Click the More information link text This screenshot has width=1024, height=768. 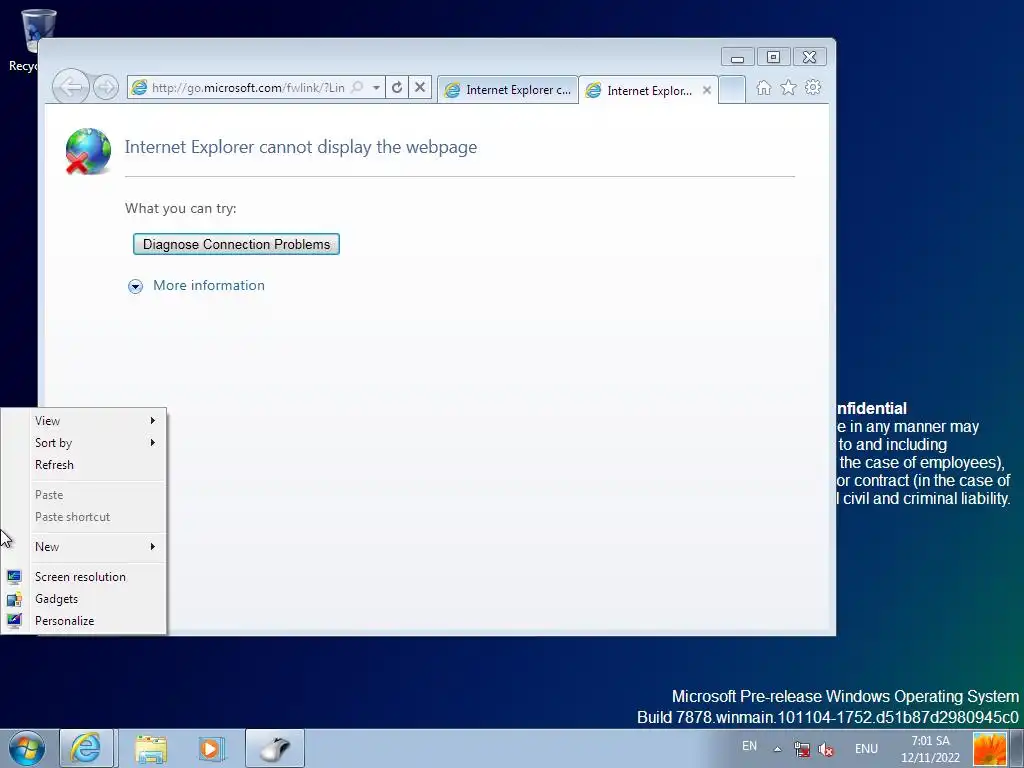209,285
